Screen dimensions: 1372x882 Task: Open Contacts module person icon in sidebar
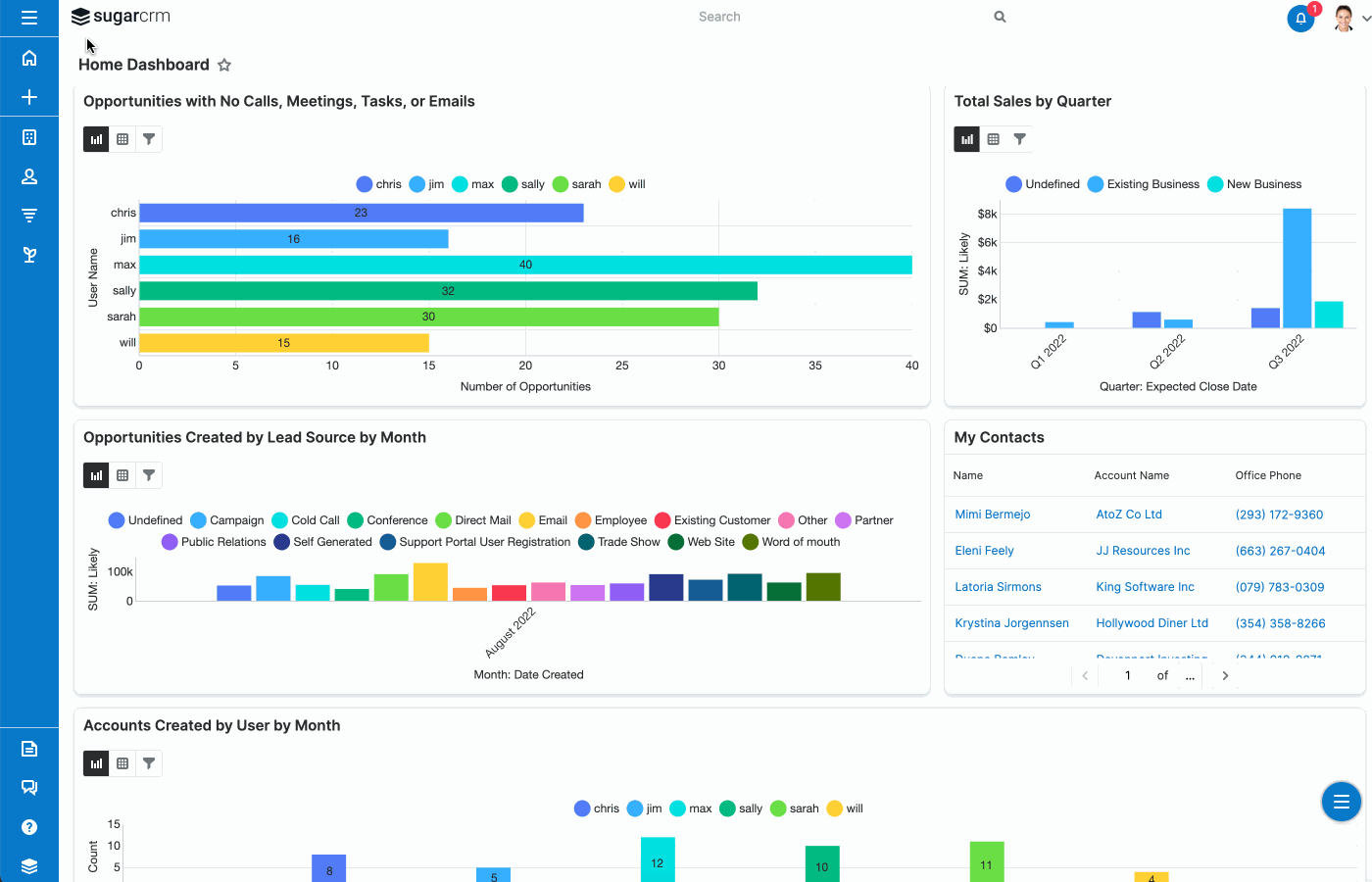pos(29,176)
